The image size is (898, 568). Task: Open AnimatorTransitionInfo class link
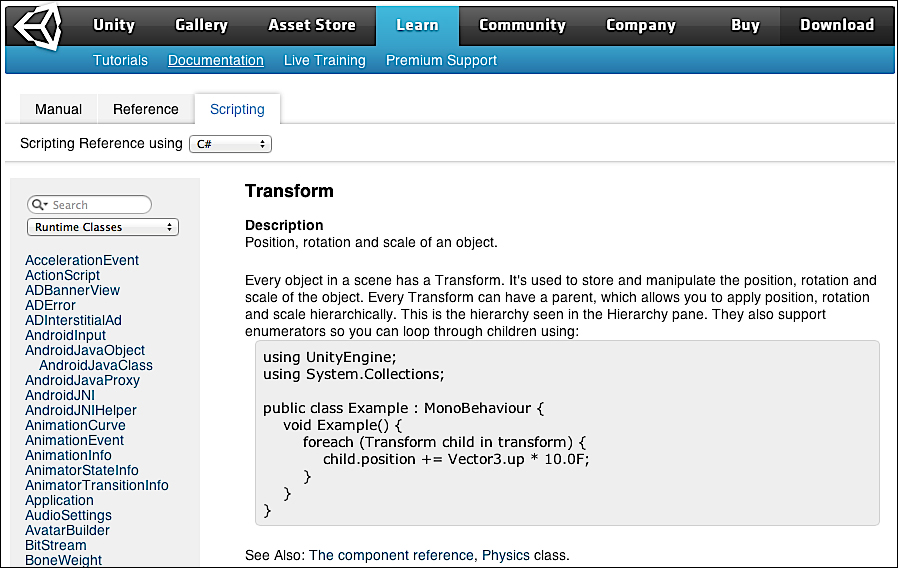point(97,485)
